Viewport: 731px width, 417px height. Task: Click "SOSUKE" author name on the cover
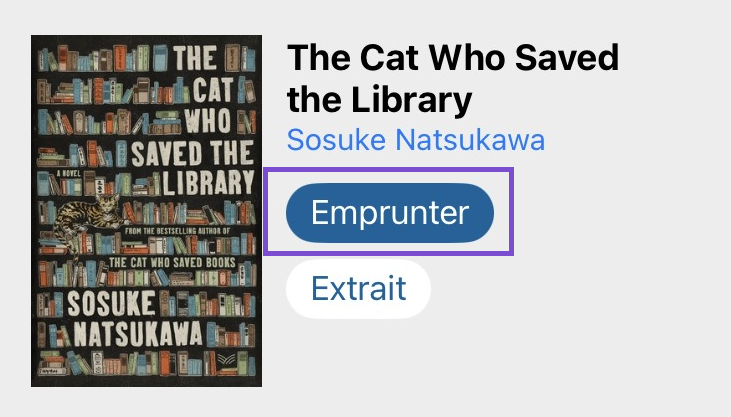point(111,303)
